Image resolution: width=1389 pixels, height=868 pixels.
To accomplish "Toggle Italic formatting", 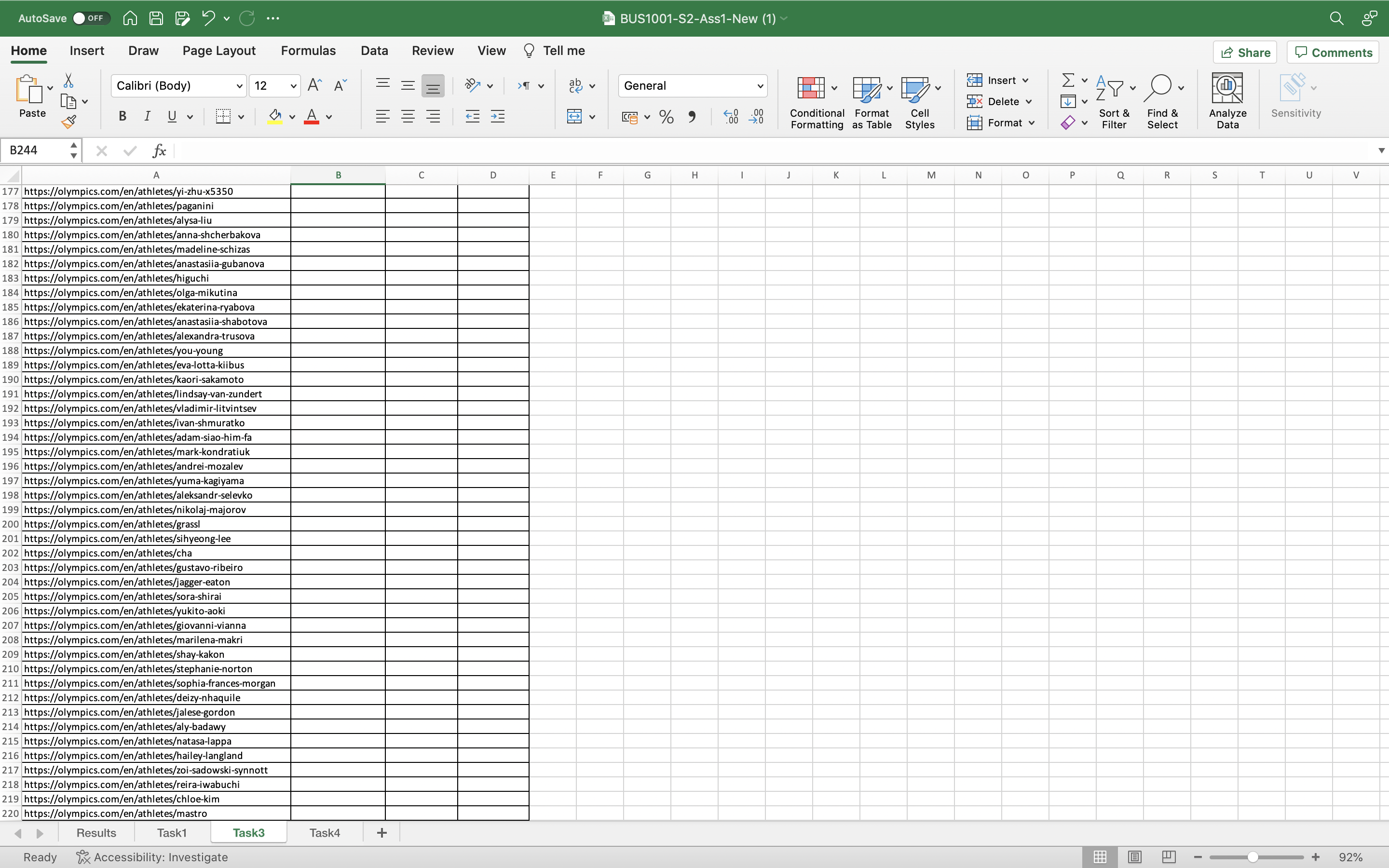I will [x=147, y=117].
